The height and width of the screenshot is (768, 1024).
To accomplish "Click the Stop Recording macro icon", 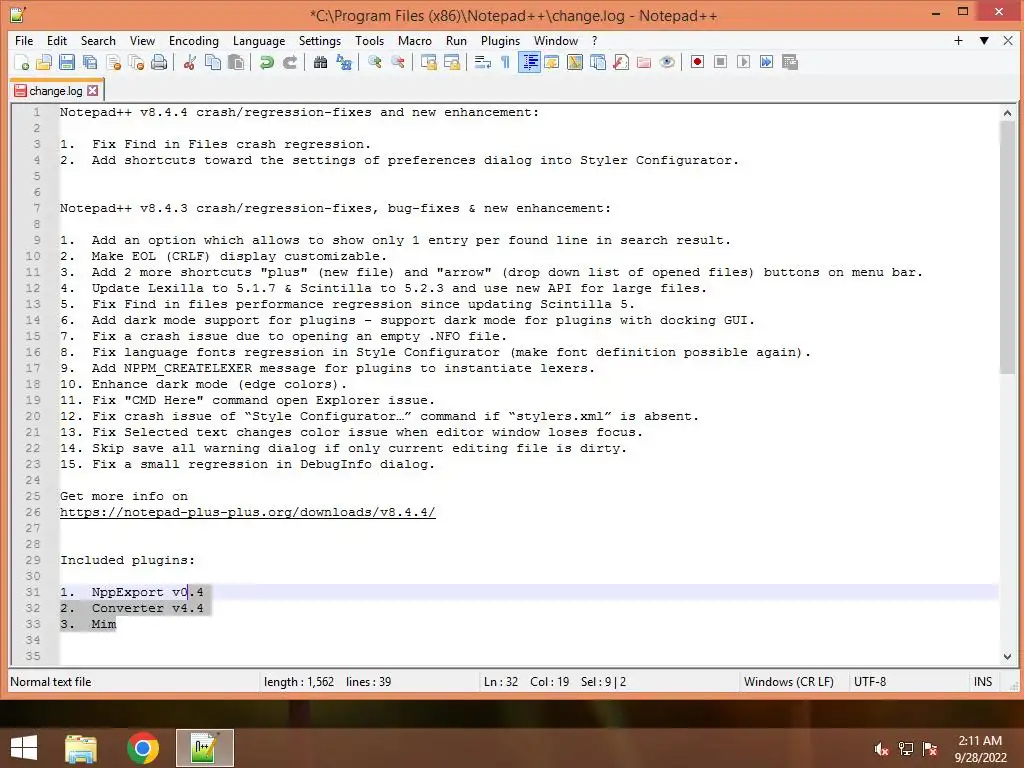I will pos(720,62).
